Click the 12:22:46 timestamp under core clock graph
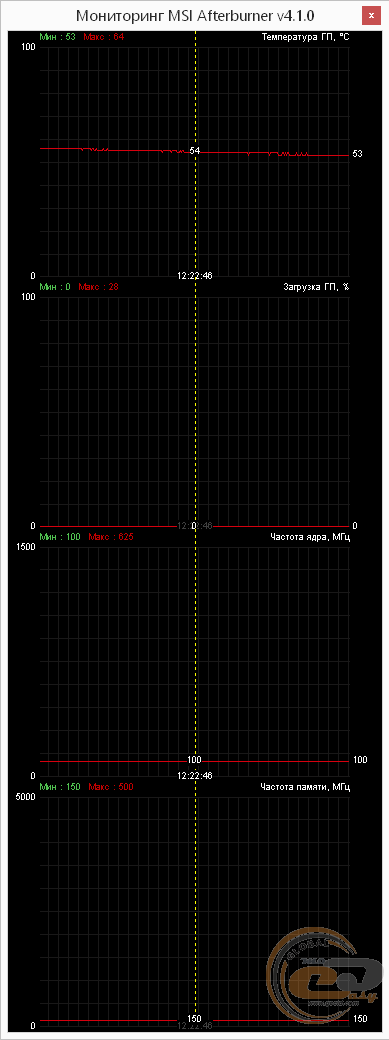Viewport: 389px width, 1040px height. click(x=194, y=775)
